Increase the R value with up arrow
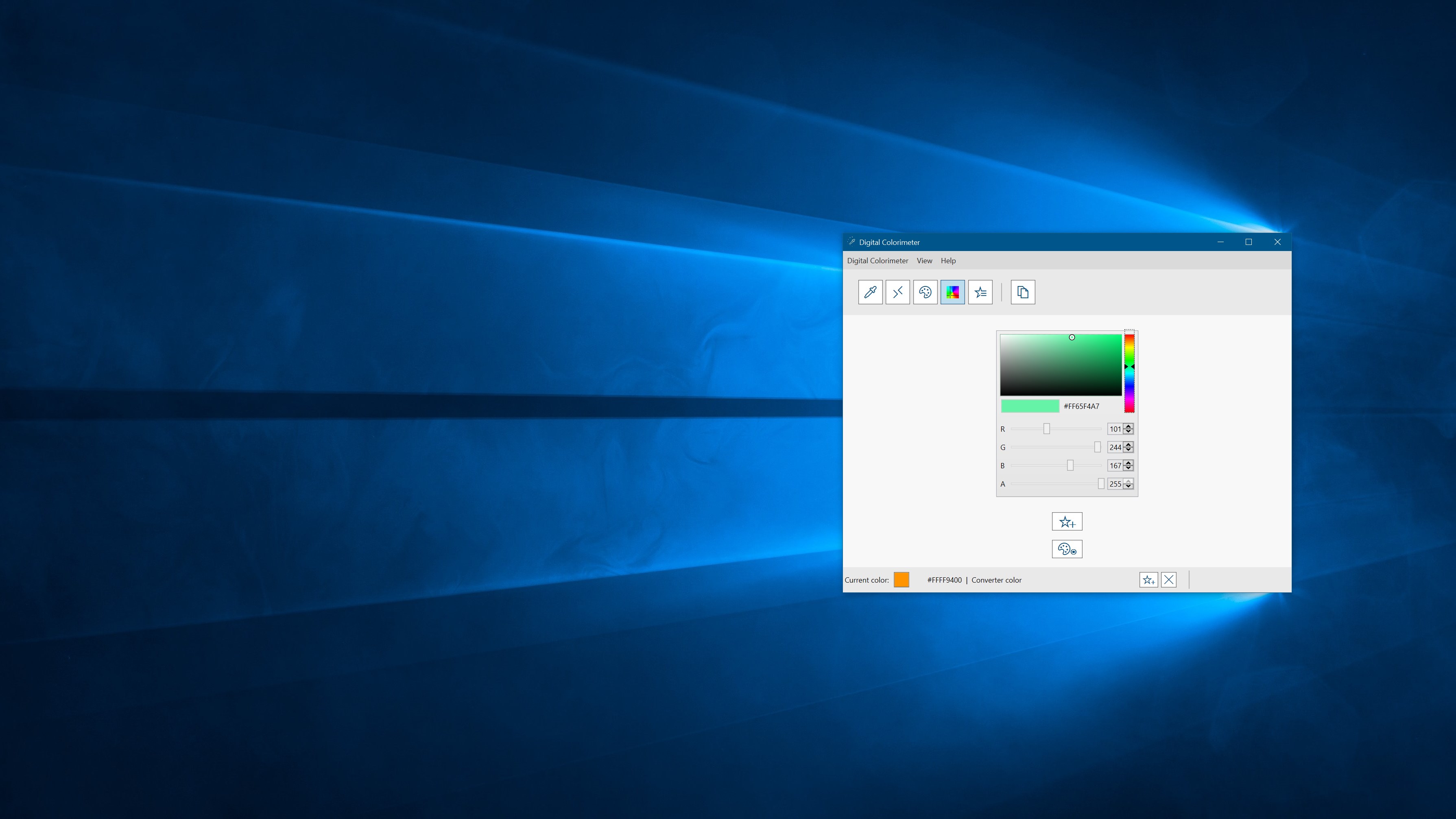 [x=1128, y=426]
